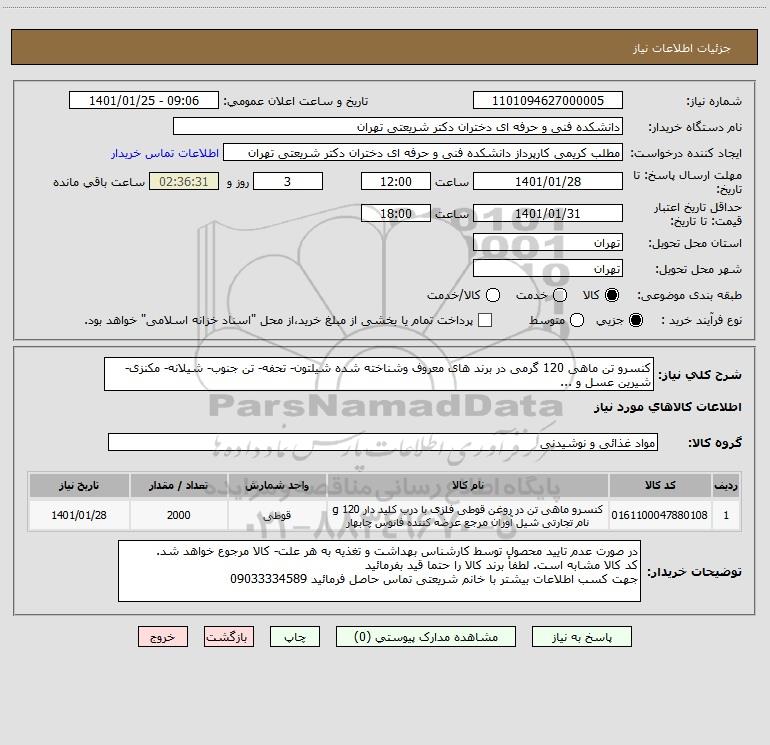
Task: Click the تعداد / مقدار column header
Action: point(179,486)
